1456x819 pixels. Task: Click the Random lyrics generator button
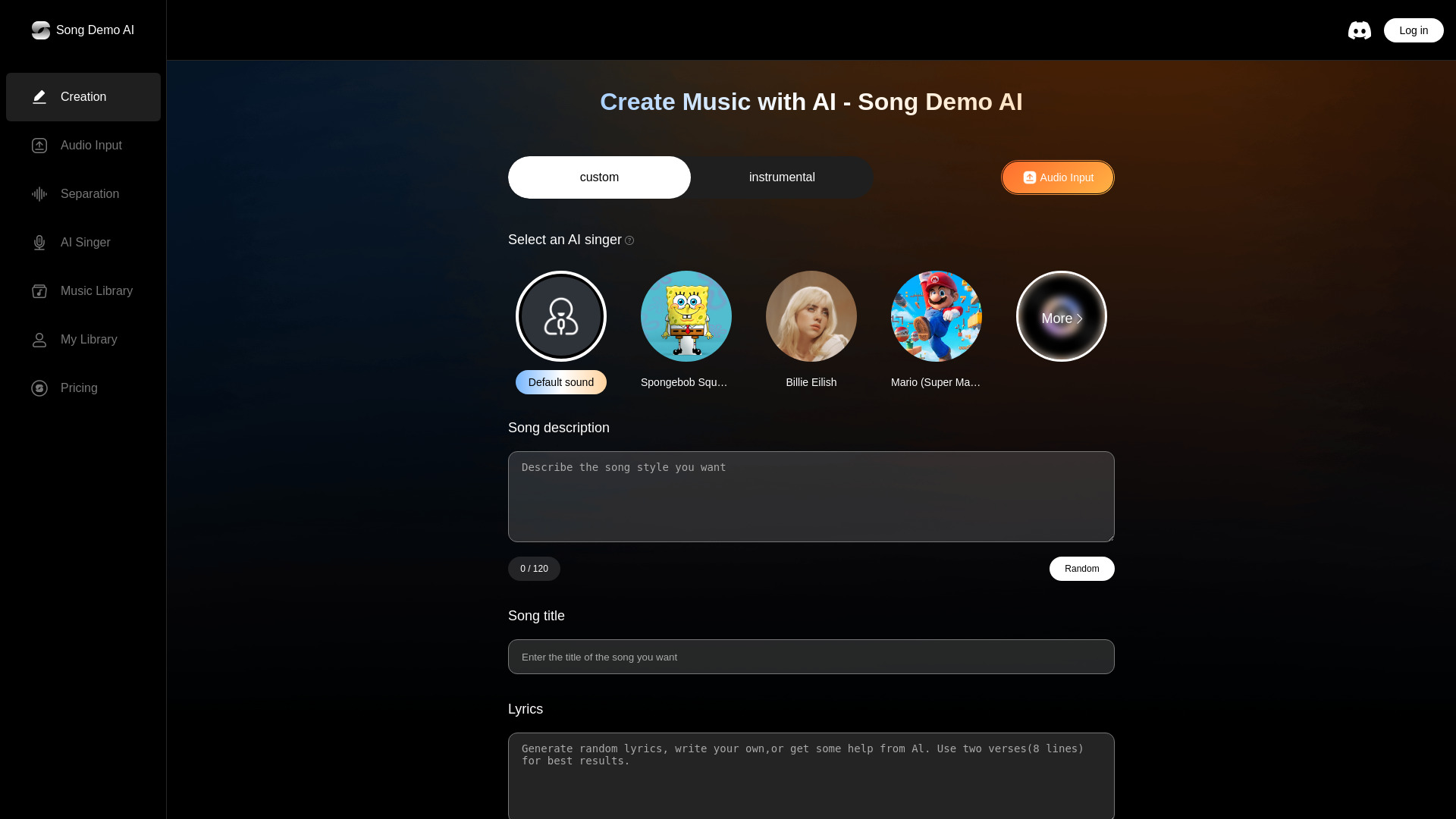point(1081,568)
